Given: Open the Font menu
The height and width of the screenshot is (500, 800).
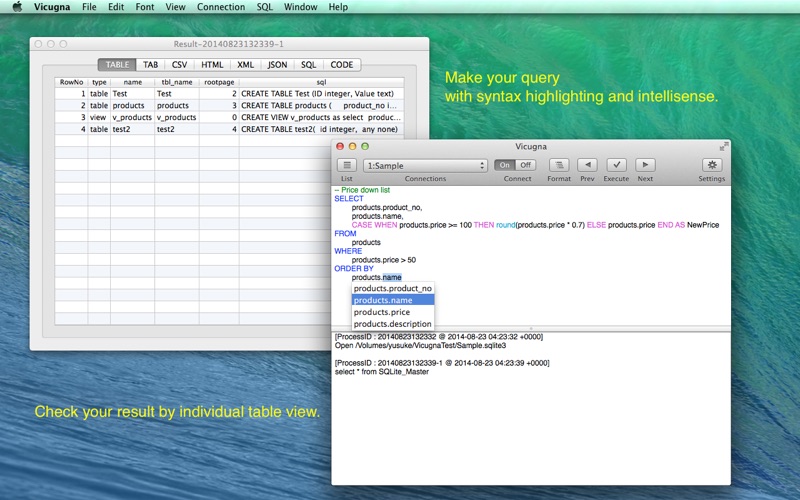Looking at the screenshot, I should tap(145, 7).
